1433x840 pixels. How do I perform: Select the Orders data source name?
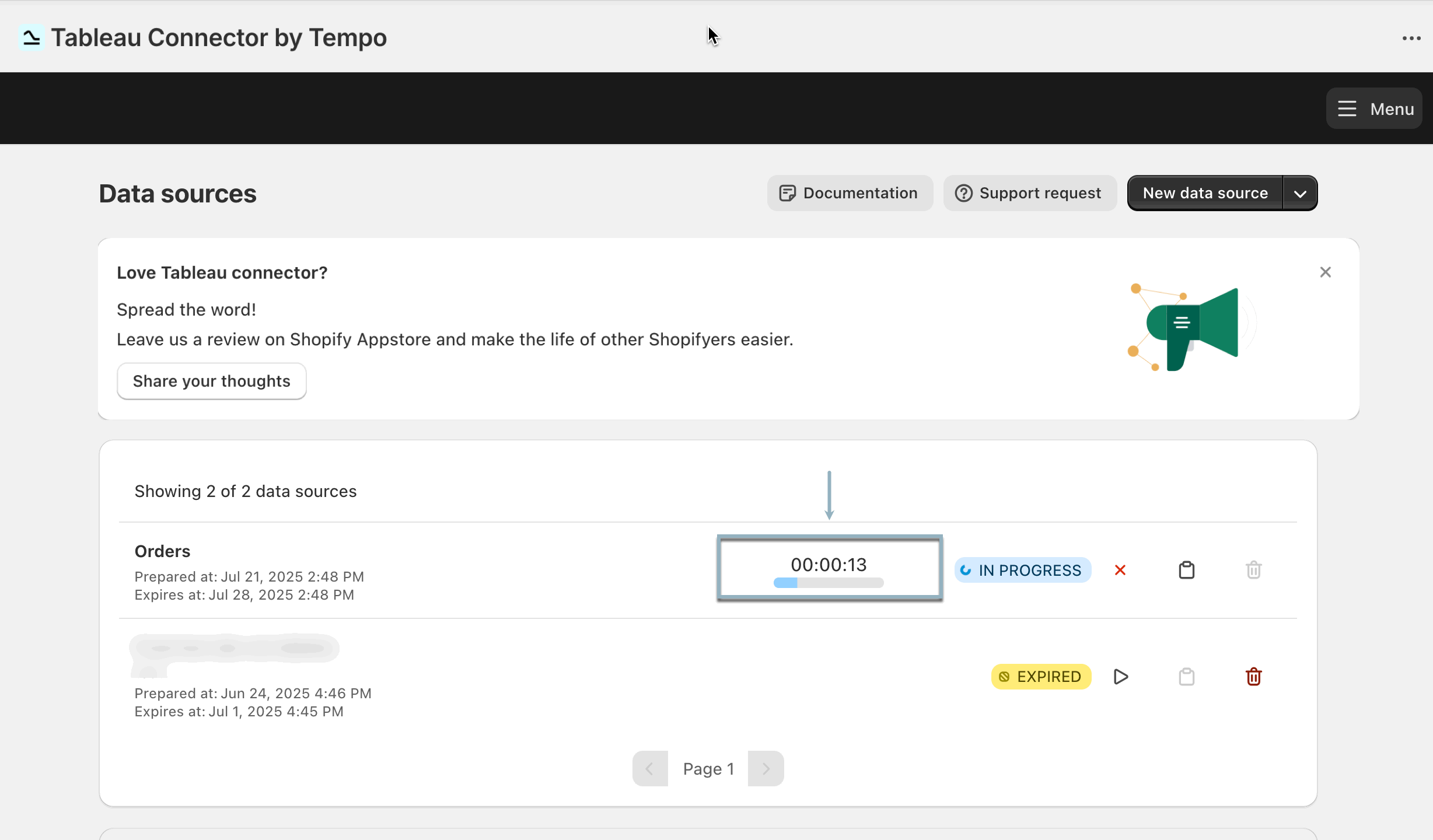click(x=162, y=551)
